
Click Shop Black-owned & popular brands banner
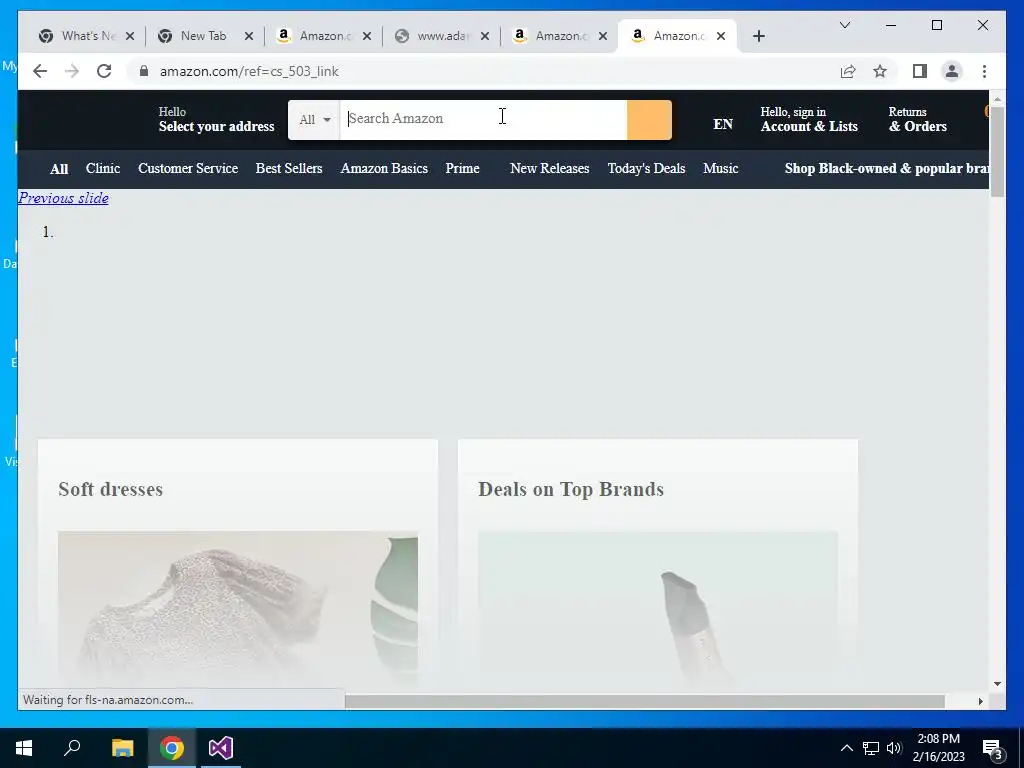pyautogui.click(x=887, y=168)
